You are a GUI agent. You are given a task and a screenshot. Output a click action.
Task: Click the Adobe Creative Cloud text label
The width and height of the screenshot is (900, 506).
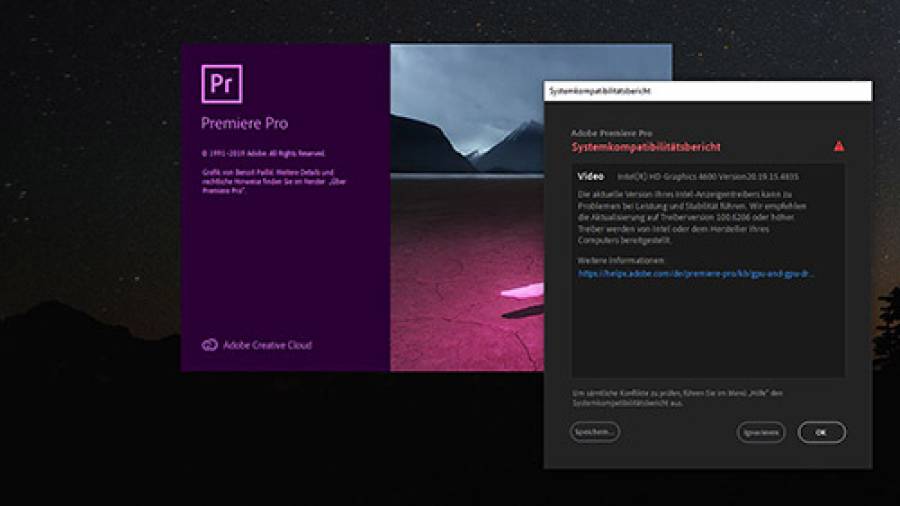pos(267,345)
